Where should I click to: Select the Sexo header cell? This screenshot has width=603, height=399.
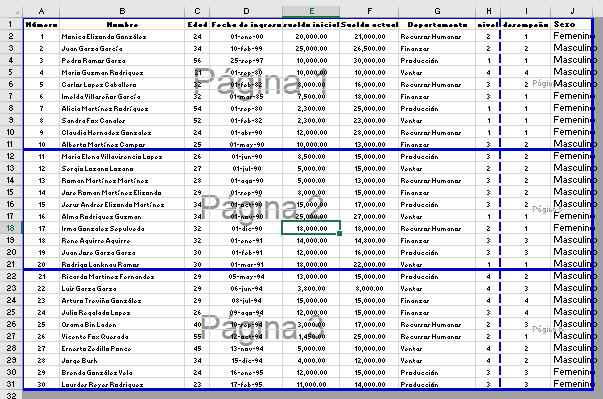point(572,25)
